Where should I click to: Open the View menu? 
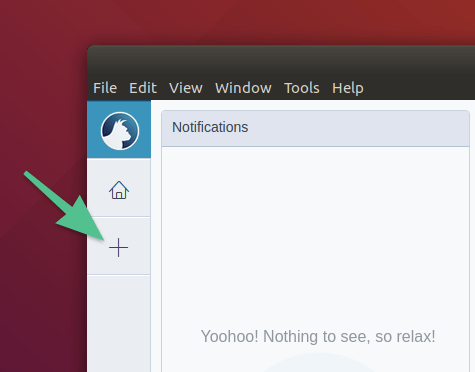click(x=186, y=88)
